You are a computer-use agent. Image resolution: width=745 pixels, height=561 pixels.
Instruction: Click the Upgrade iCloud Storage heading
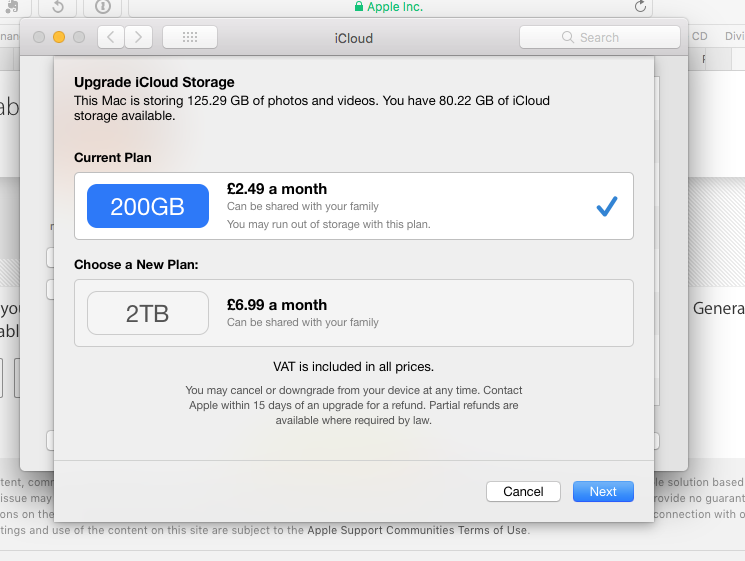tap(154, 82)
